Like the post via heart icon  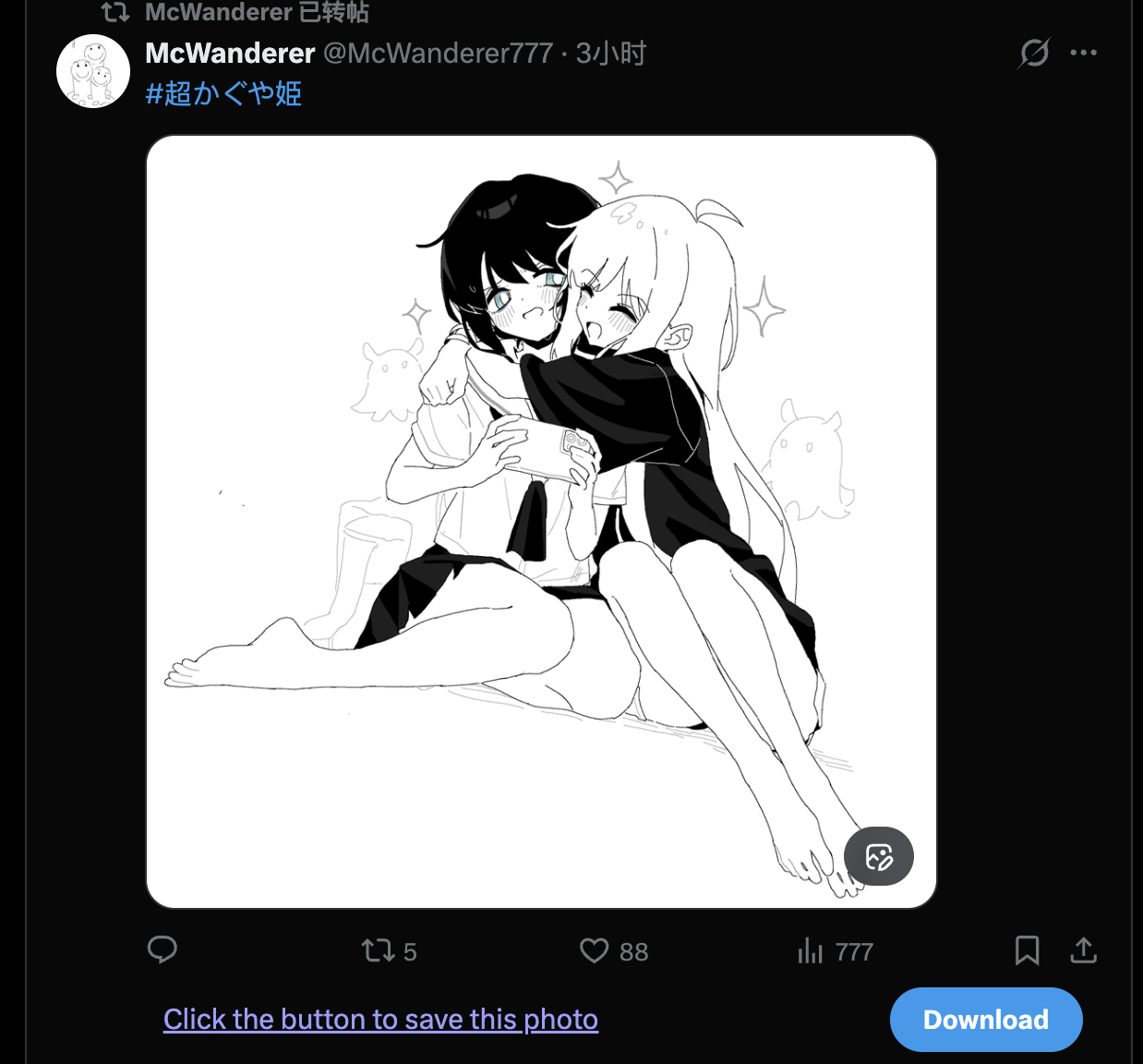tap(595, 950)
